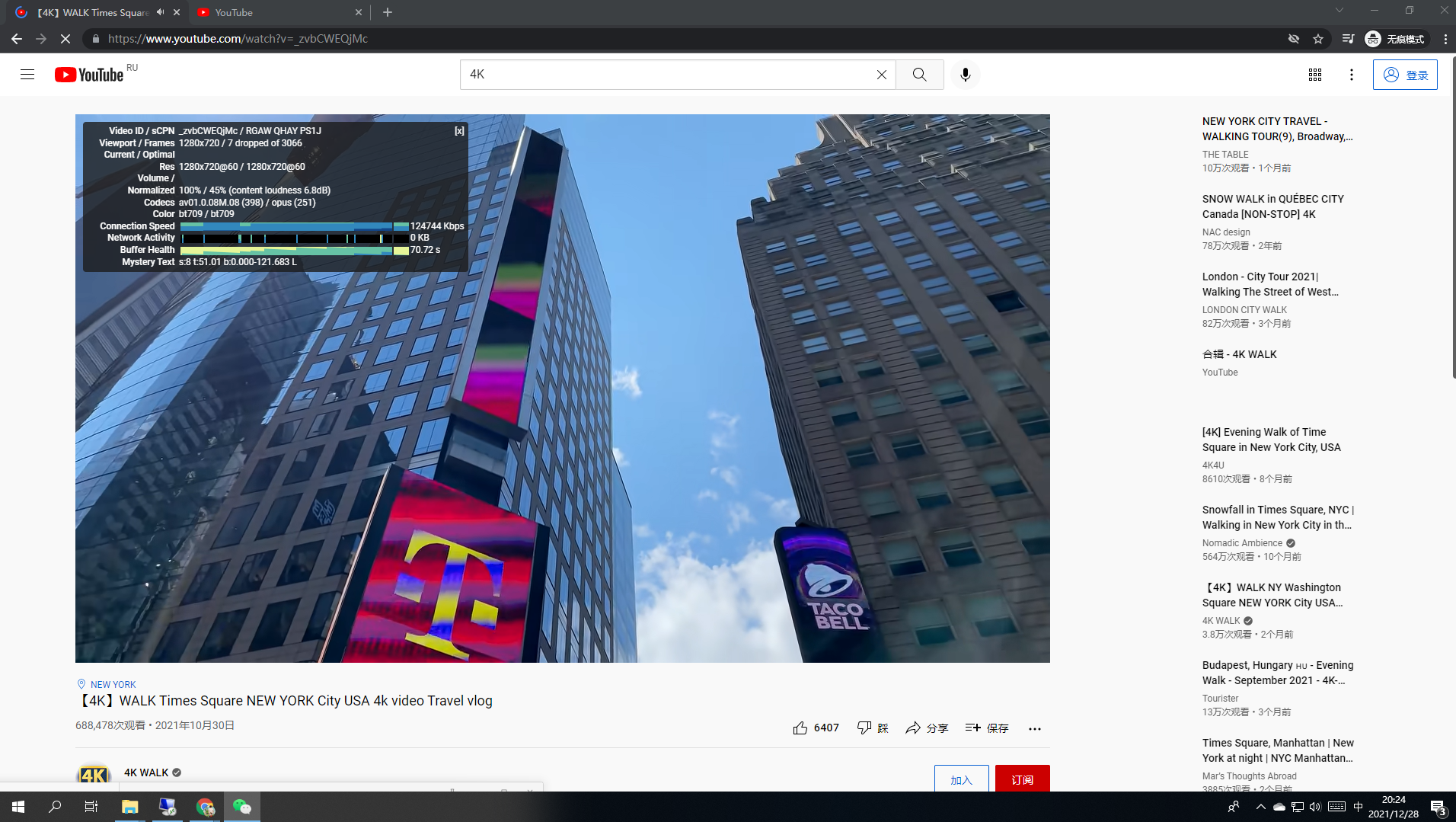Open Task View on the taskbar
Screen dimensions: 1456x822
click(91, 807)
